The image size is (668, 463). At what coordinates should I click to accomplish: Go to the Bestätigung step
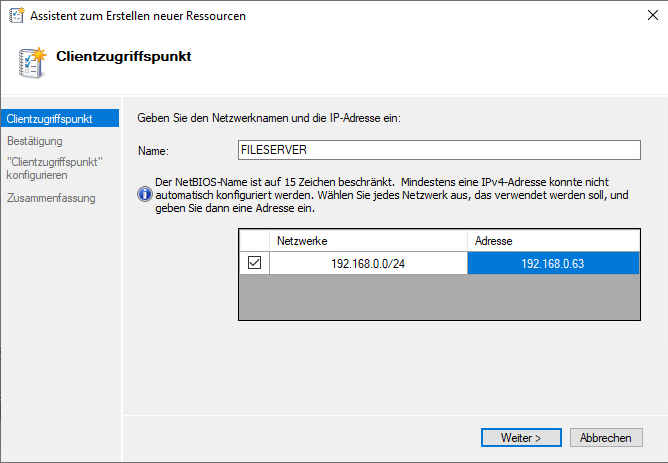pyautogui.click(x=34, y=141)
